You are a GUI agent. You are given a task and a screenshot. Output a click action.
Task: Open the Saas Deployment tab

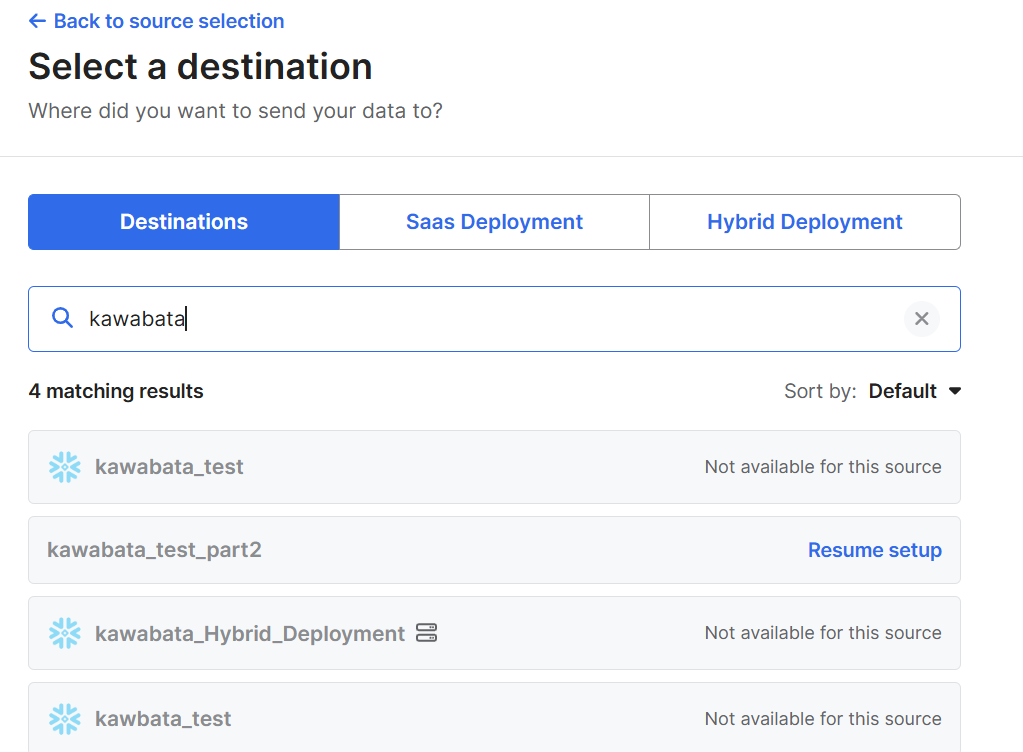[494, 222]
